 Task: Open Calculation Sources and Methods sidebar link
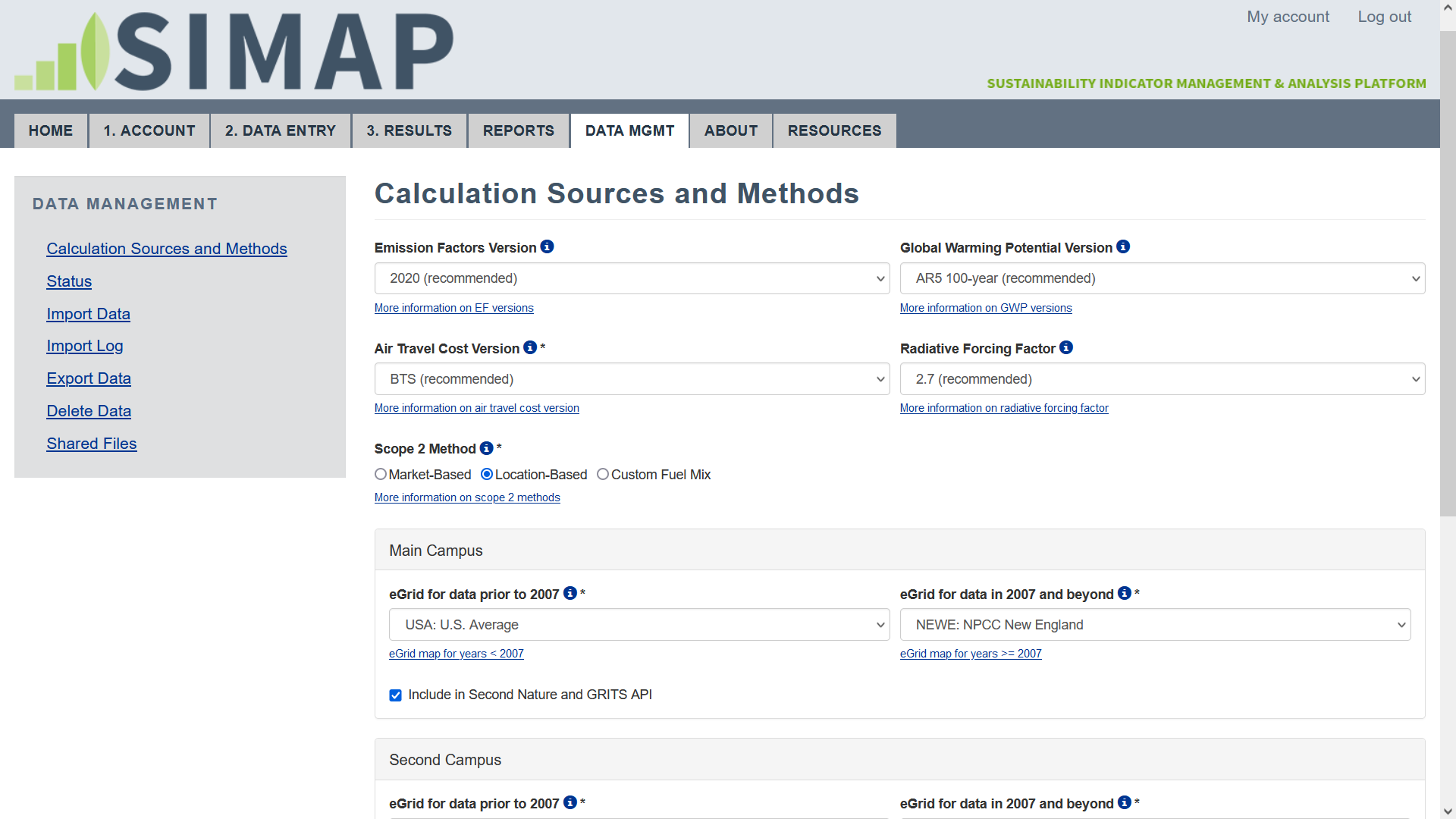(x=167, y=249)
